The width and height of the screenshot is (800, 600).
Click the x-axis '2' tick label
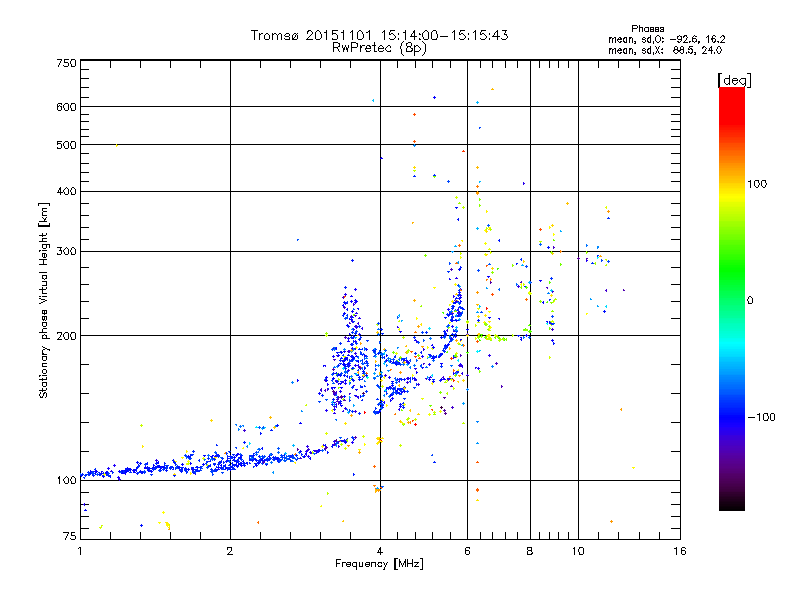coord(230,551)
